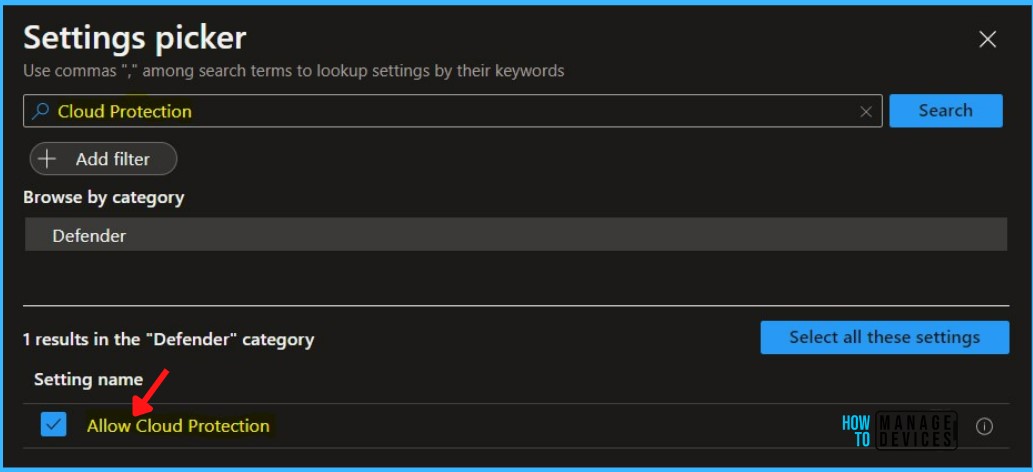Click the How To Manage Devices logo
Screen dimensions: 1033x472
[899, 430]
